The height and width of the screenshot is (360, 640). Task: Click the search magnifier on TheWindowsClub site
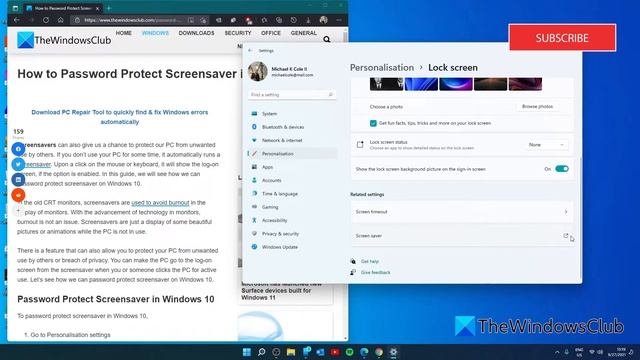pyautogui.click(x=327, y=40)
